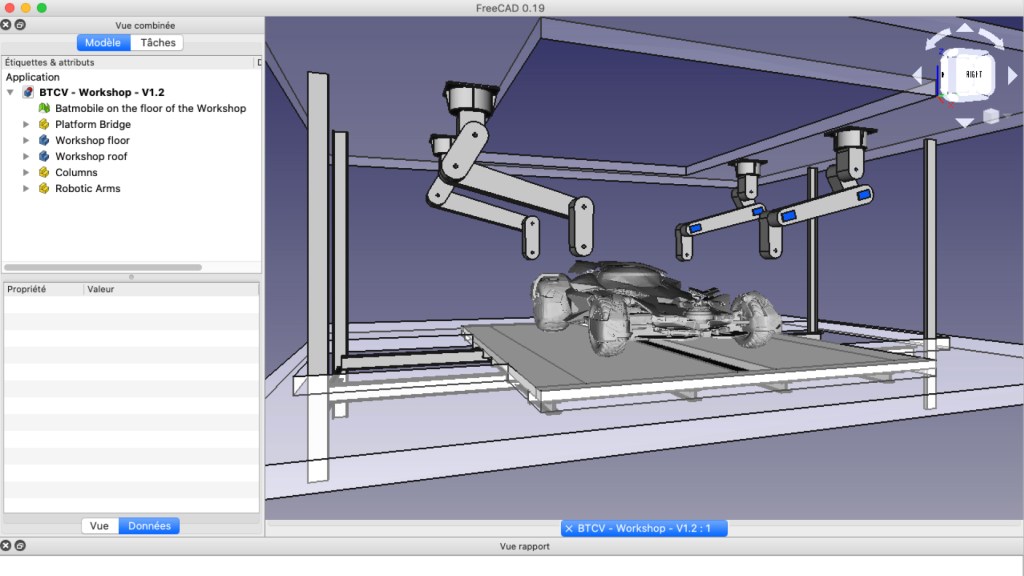Expand the Robotic Arms group
This screenshot has height=576, width=1024.
point(26,188)
